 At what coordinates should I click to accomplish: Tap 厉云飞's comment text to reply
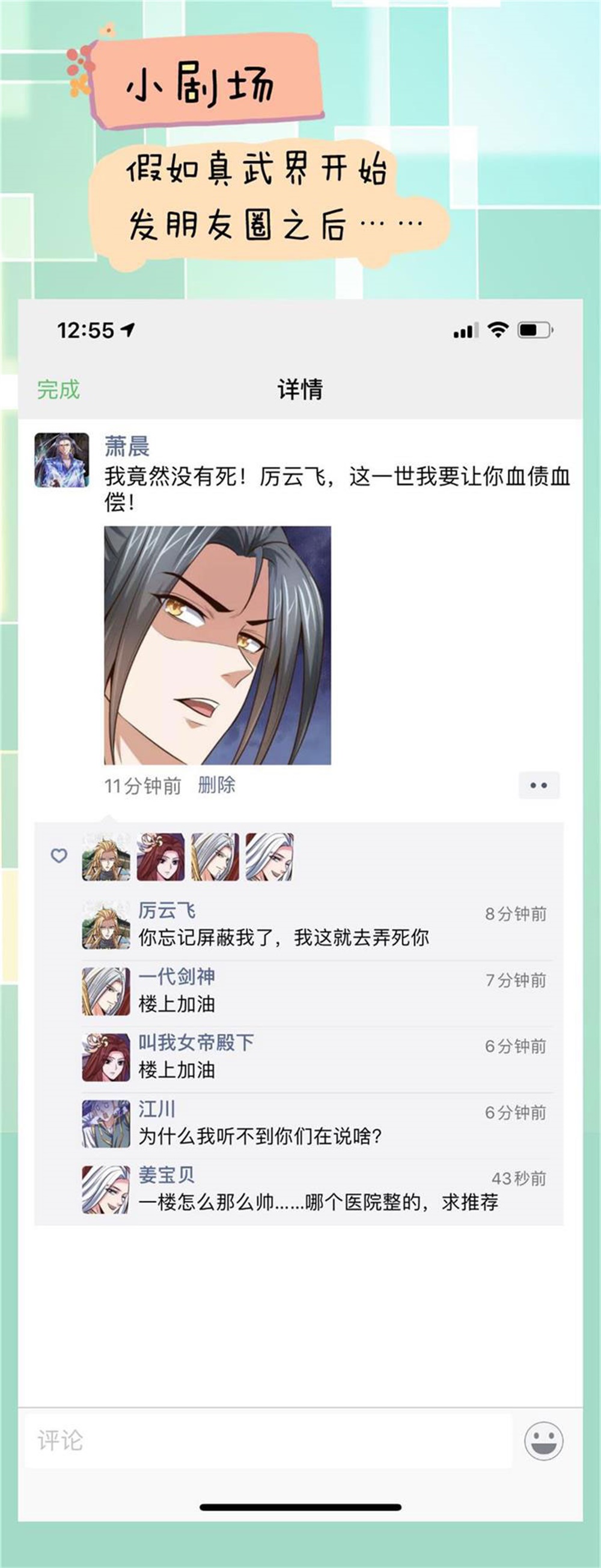pos(284,937)
